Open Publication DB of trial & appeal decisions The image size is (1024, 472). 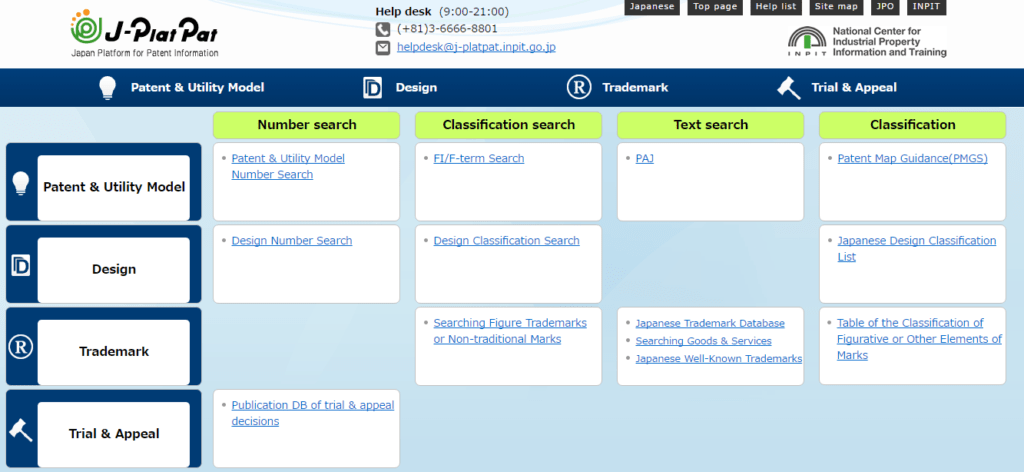[313, 413]
